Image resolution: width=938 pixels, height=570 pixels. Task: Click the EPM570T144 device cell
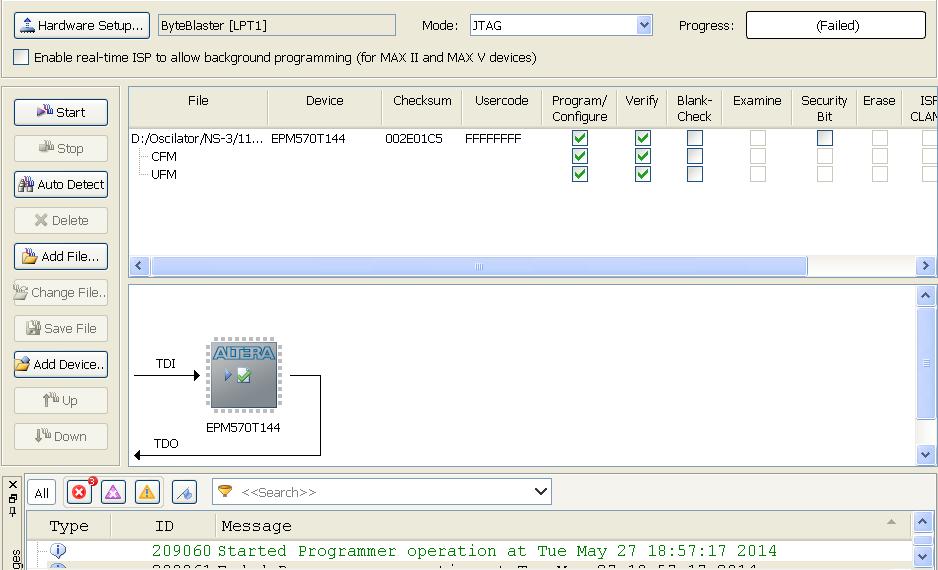[x=308, y=139]
